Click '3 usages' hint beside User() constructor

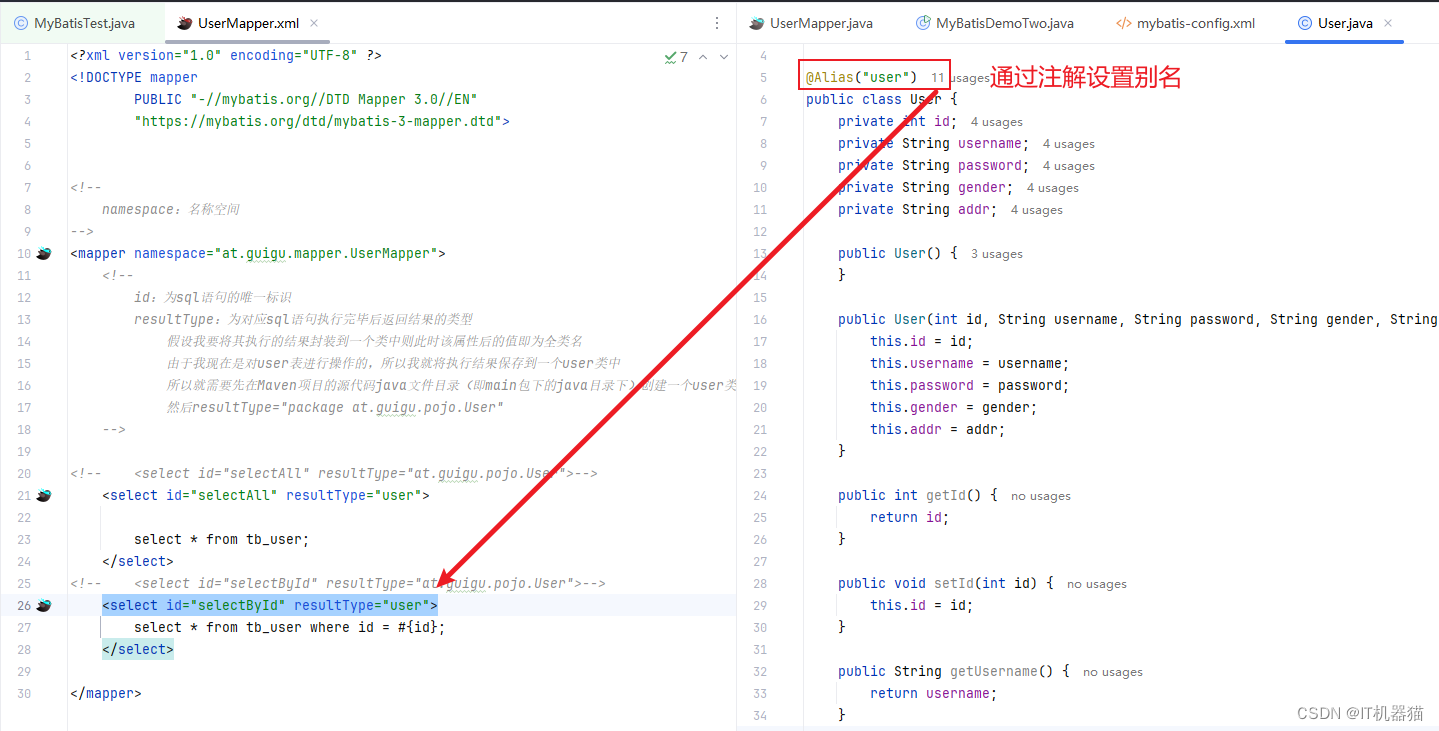tap(997, 254)
